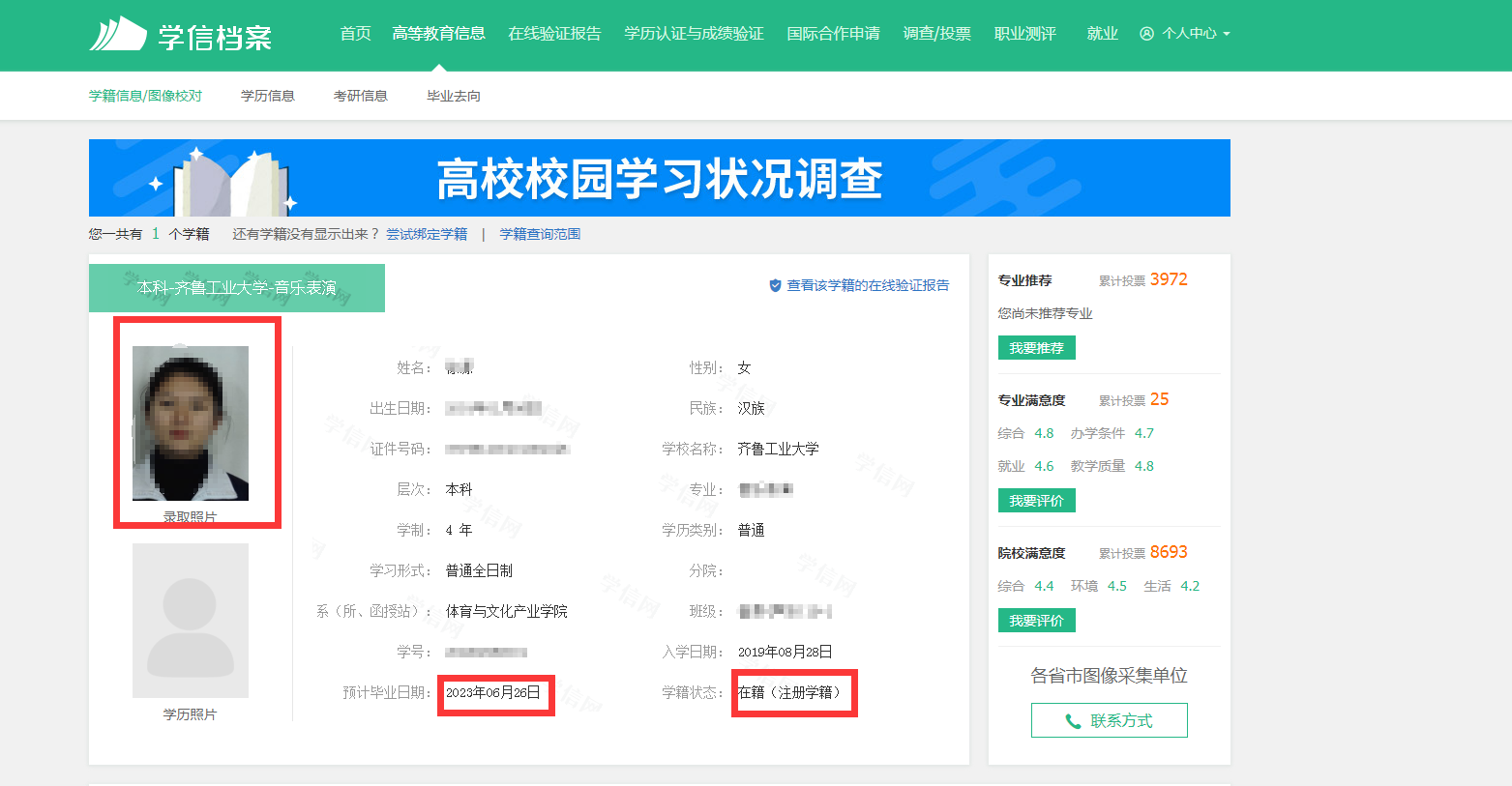The image size is (1512, 786).
Task: Open 调查/投票 menu item
Action: coord(937,34)
